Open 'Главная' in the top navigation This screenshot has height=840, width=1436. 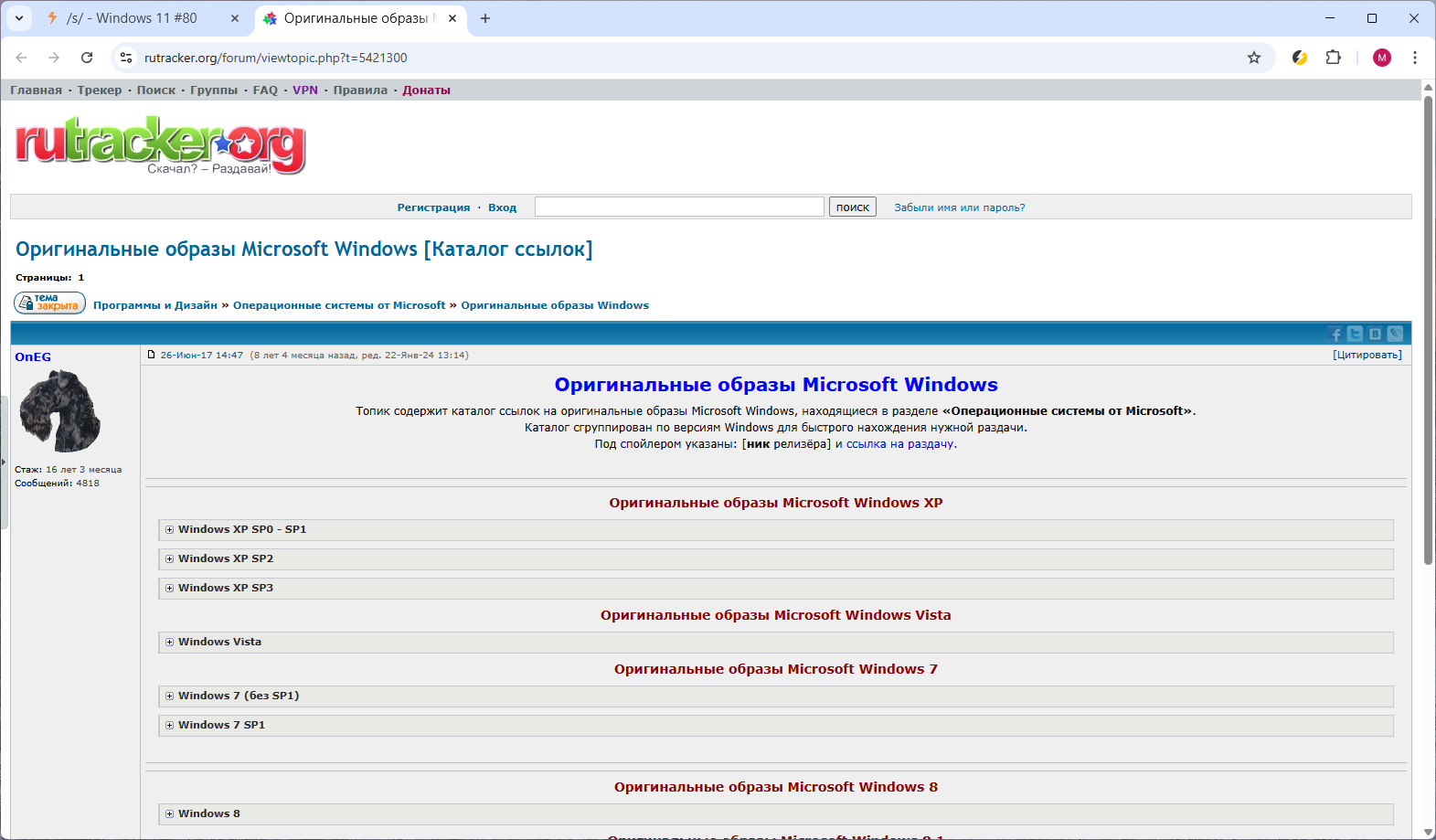pyautogui.click(x=37, y=90)
